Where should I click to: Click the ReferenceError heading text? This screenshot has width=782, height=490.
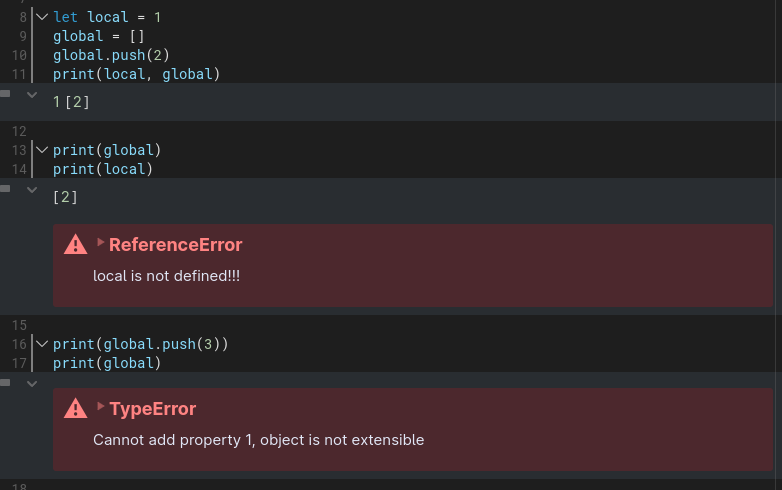[x=176, y=245]
